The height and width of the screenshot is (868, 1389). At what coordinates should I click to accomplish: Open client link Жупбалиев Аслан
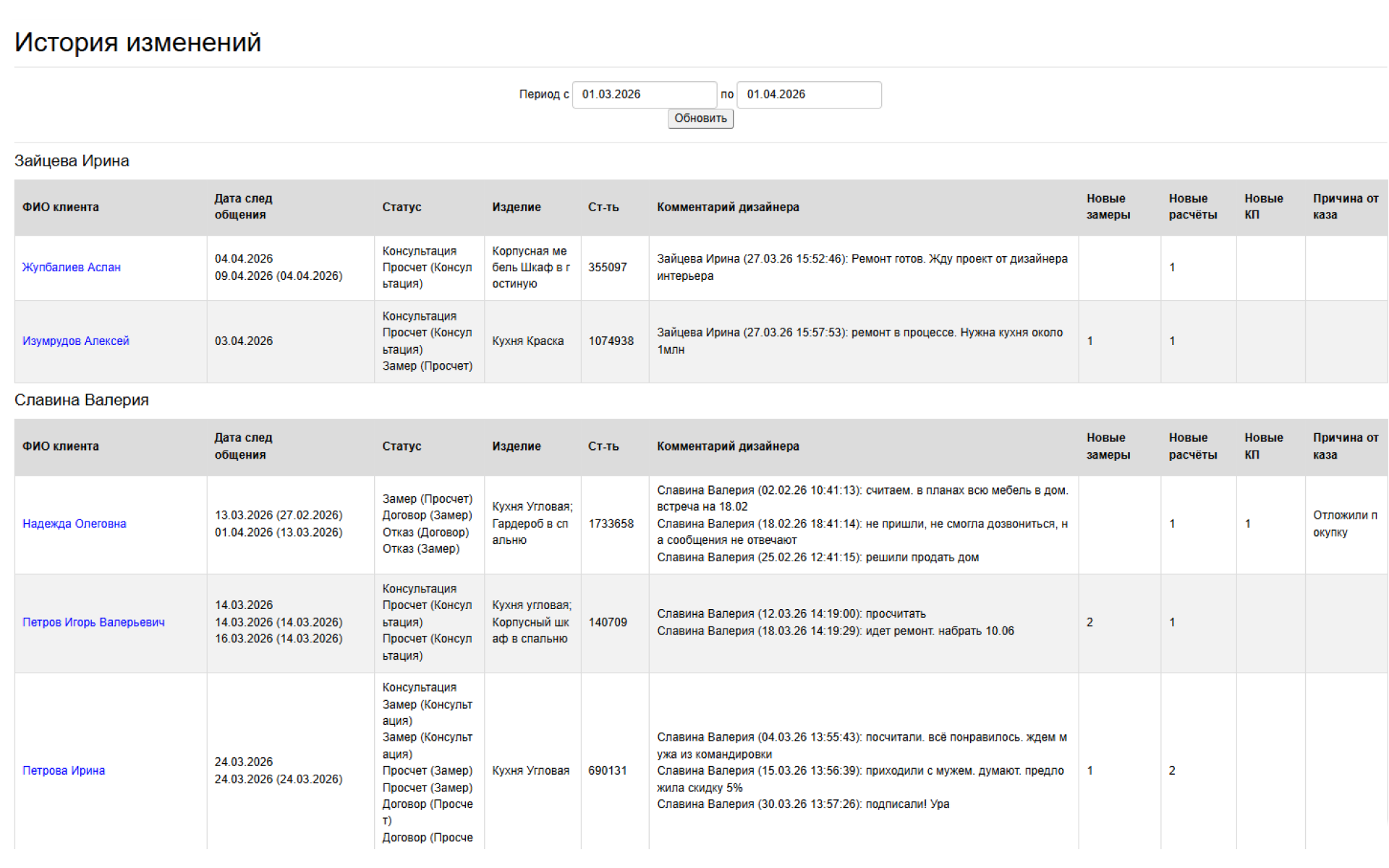[72, 268]
